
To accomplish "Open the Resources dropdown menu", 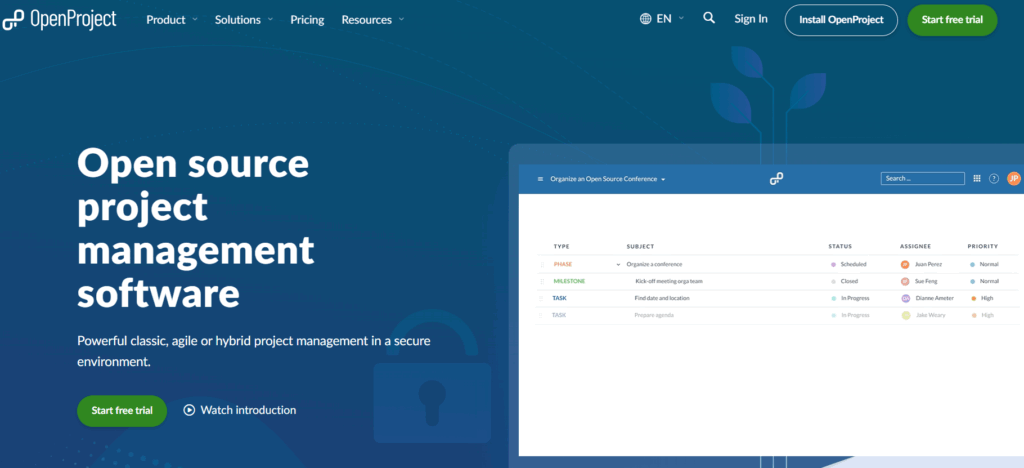I will coord(372,20).
